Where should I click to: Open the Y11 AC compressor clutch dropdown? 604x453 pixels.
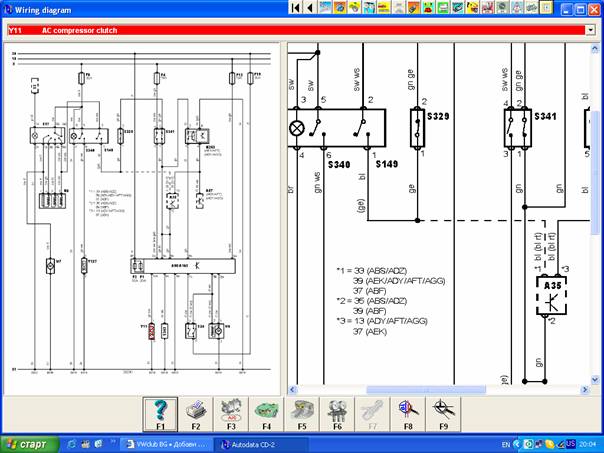point(589,30)
